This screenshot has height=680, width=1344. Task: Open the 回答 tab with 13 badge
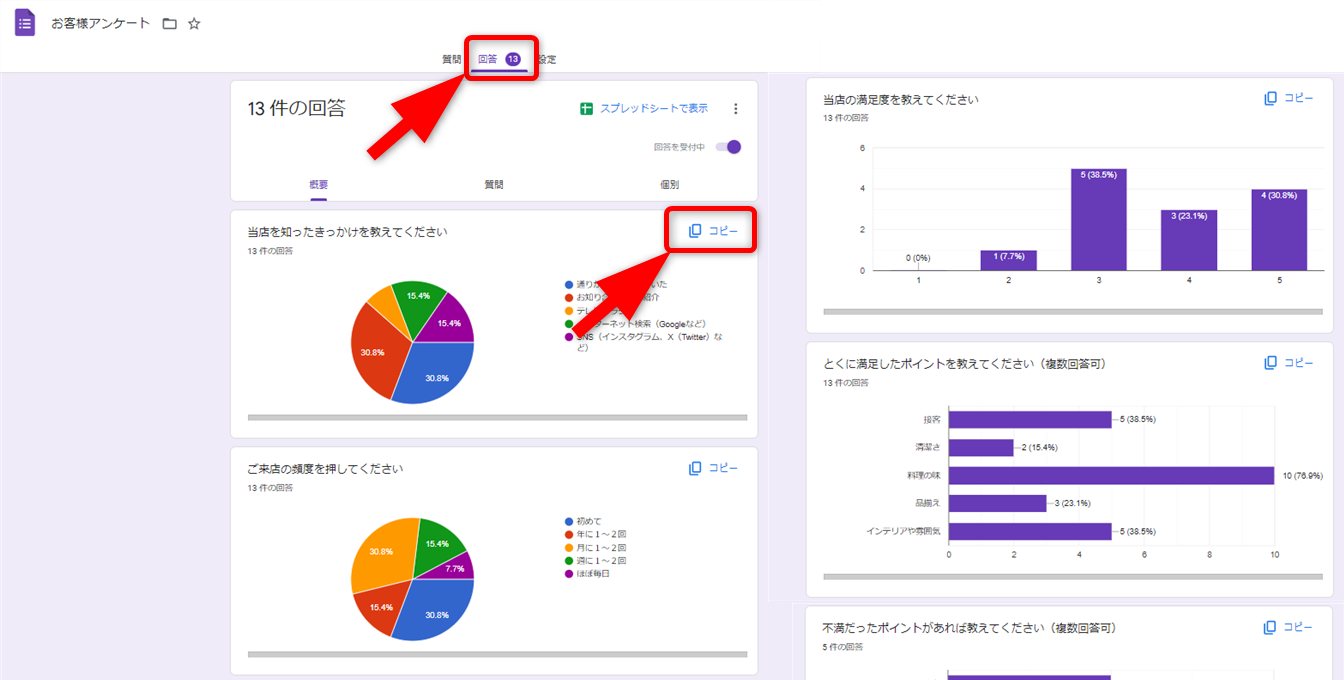(498, 59)
